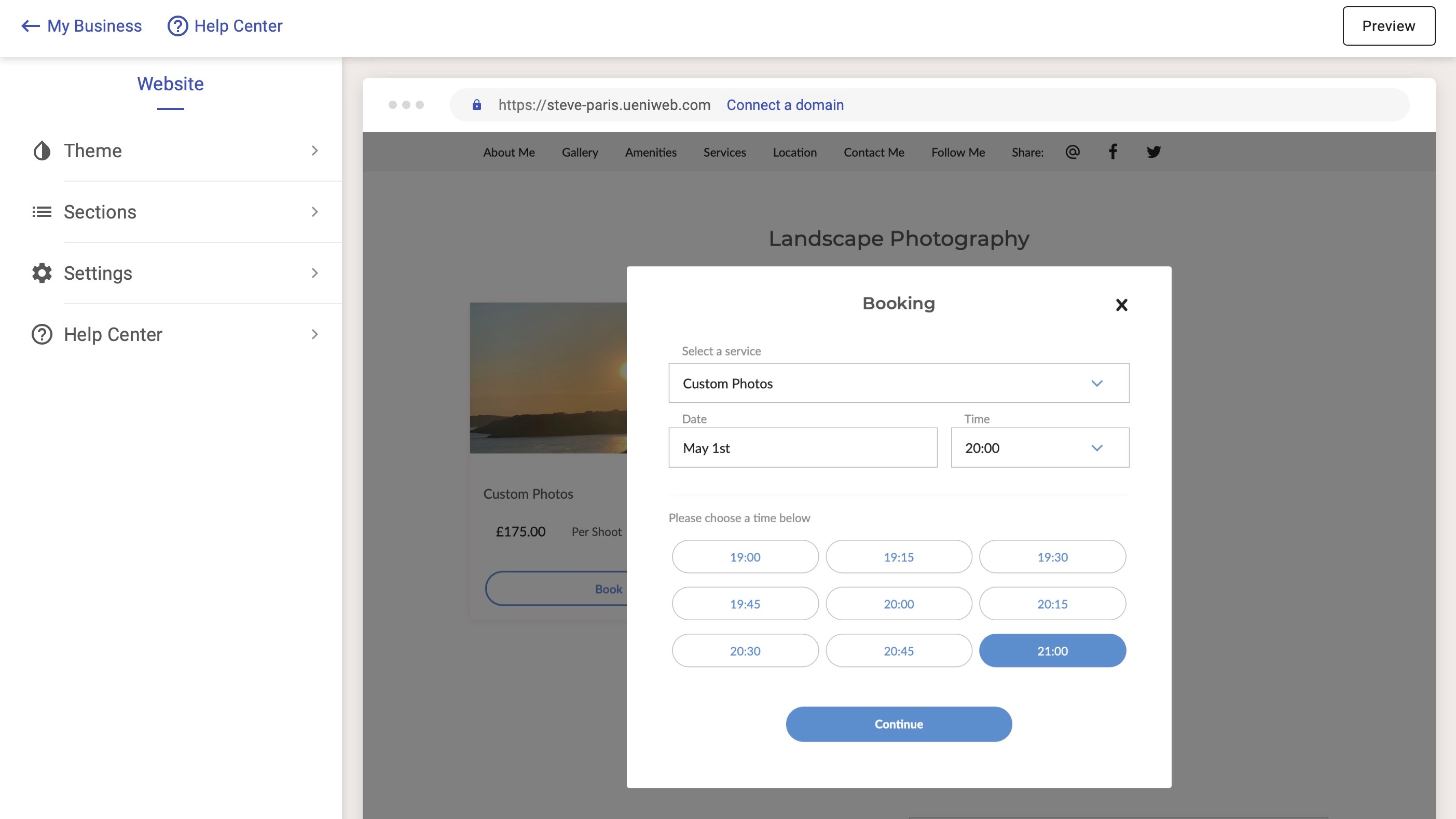1456x819 pixels.
Task: Open the Time dropdown showing 20:00
Action: tap(1039, 448)
